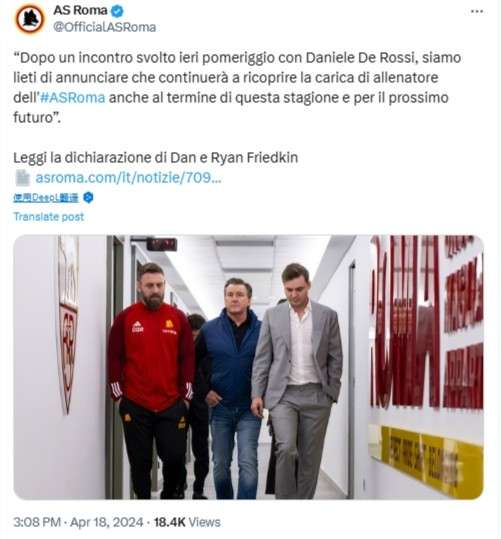
Task: Follow the asroma.com/it/notizie link
Action: (x=128, y=178)
